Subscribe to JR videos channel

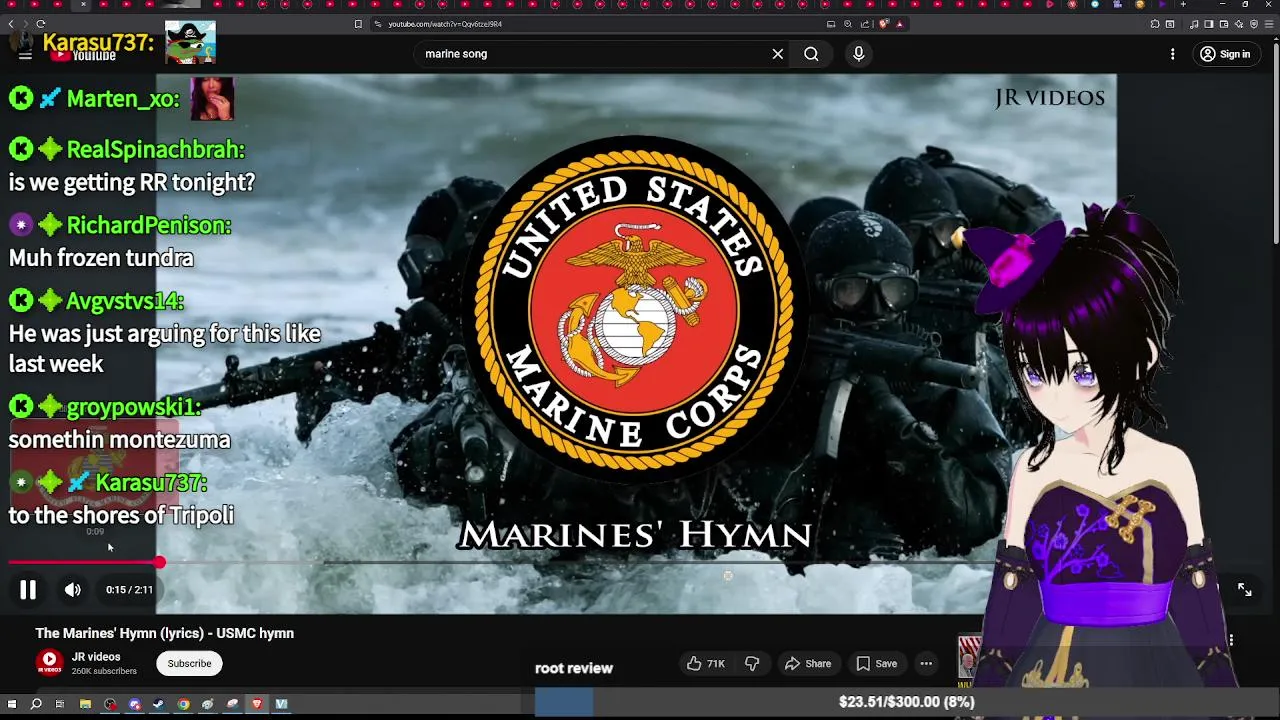point(189,663)
